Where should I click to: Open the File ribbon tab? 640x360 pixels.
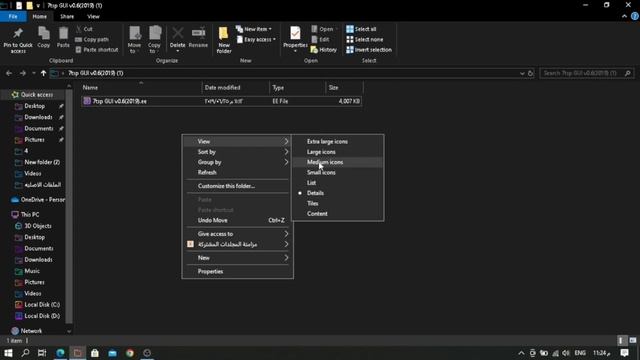pos(13,16)
